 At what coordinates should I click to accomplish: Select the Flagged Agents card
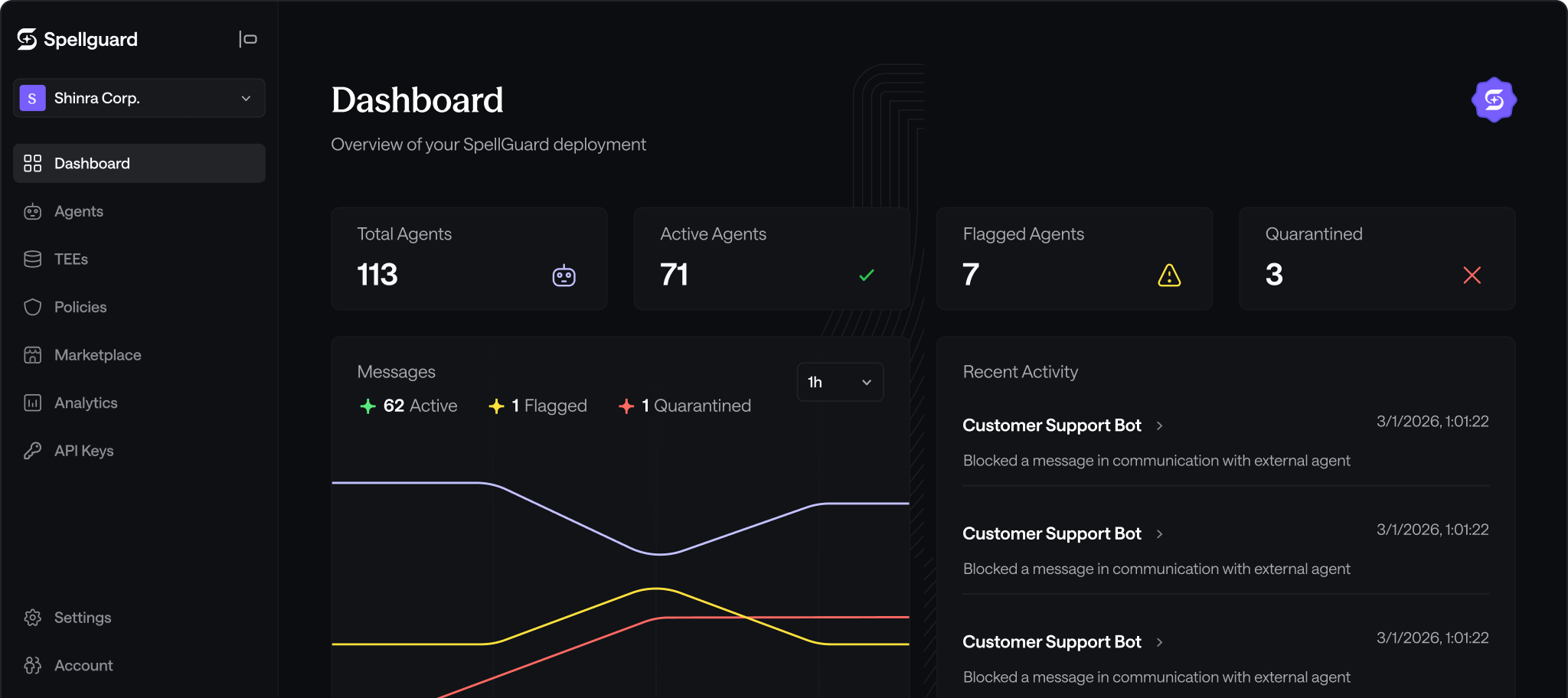coord(1074,259)
